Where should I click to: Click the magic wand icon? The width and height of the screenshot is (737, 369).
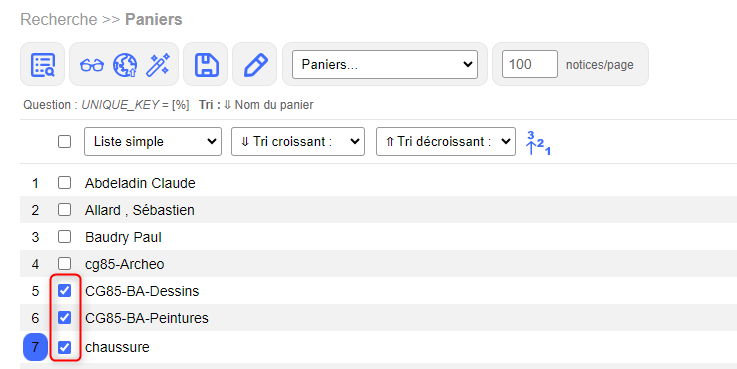tap(157, 64)
